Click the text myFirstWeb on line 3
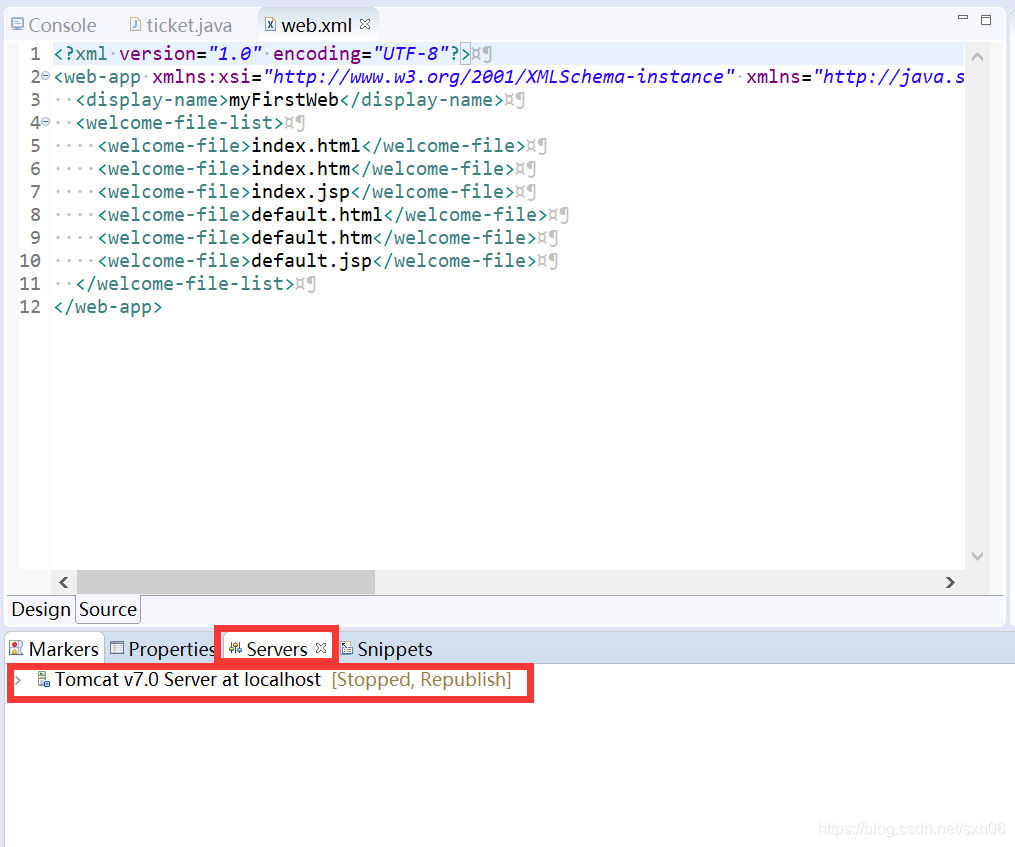This screenshot has height=847, width=1015. [x=284, y=100]
